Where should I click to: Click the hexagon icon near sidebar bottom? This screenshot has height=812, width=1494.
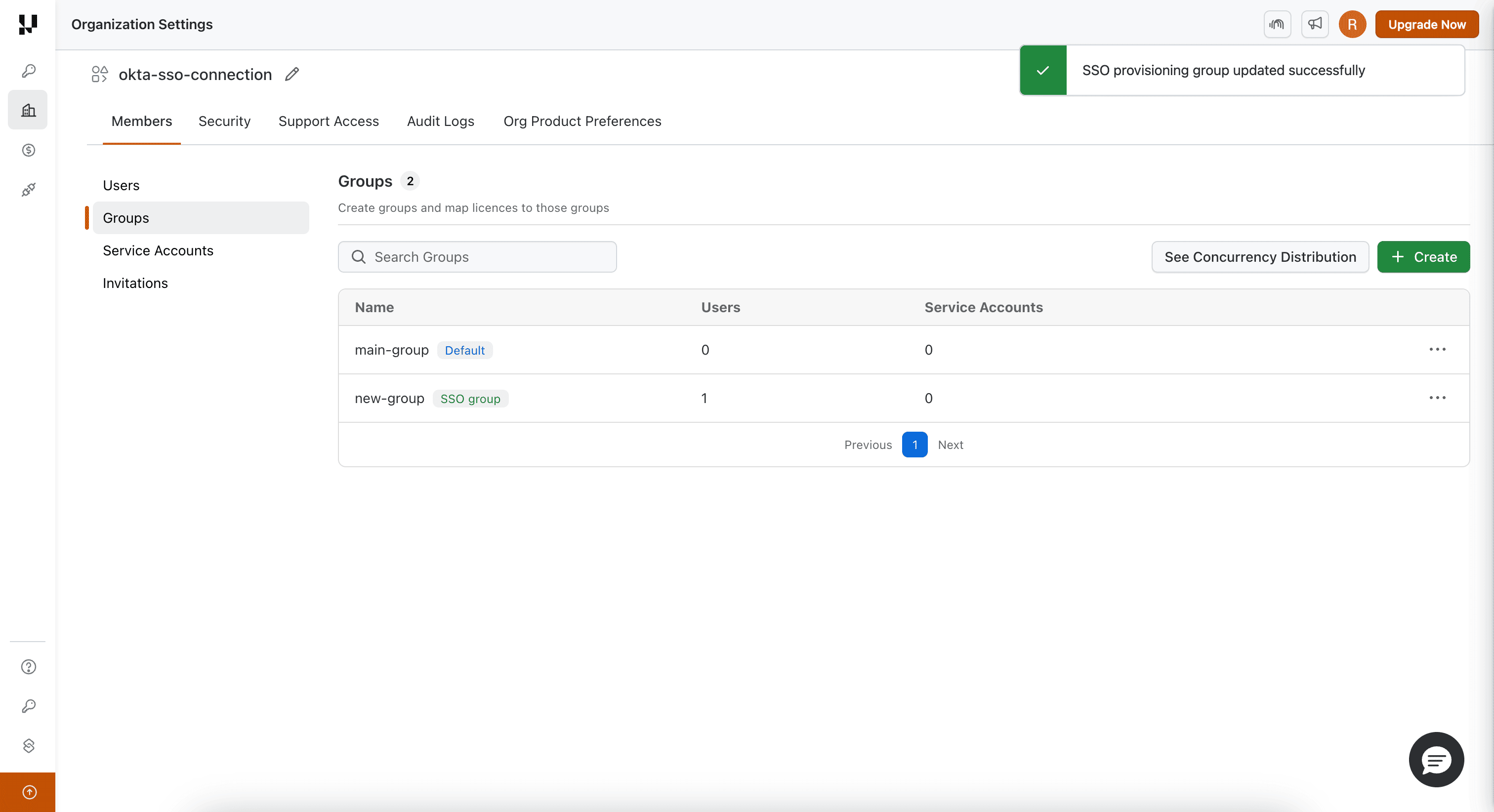[x=29, y=745]
